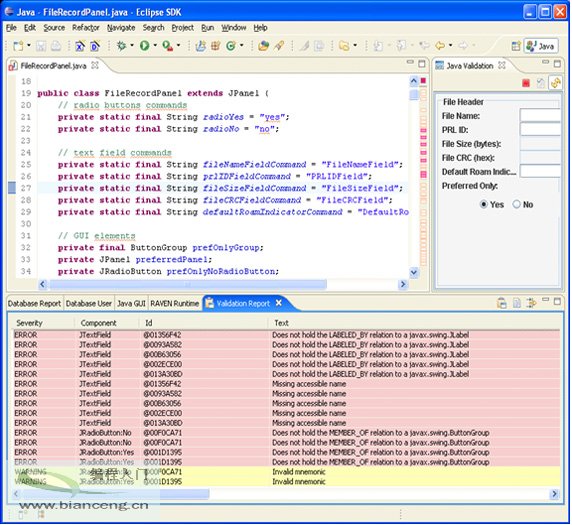Open the Refactor menu
572x525 pixels.
coord(86,28)
